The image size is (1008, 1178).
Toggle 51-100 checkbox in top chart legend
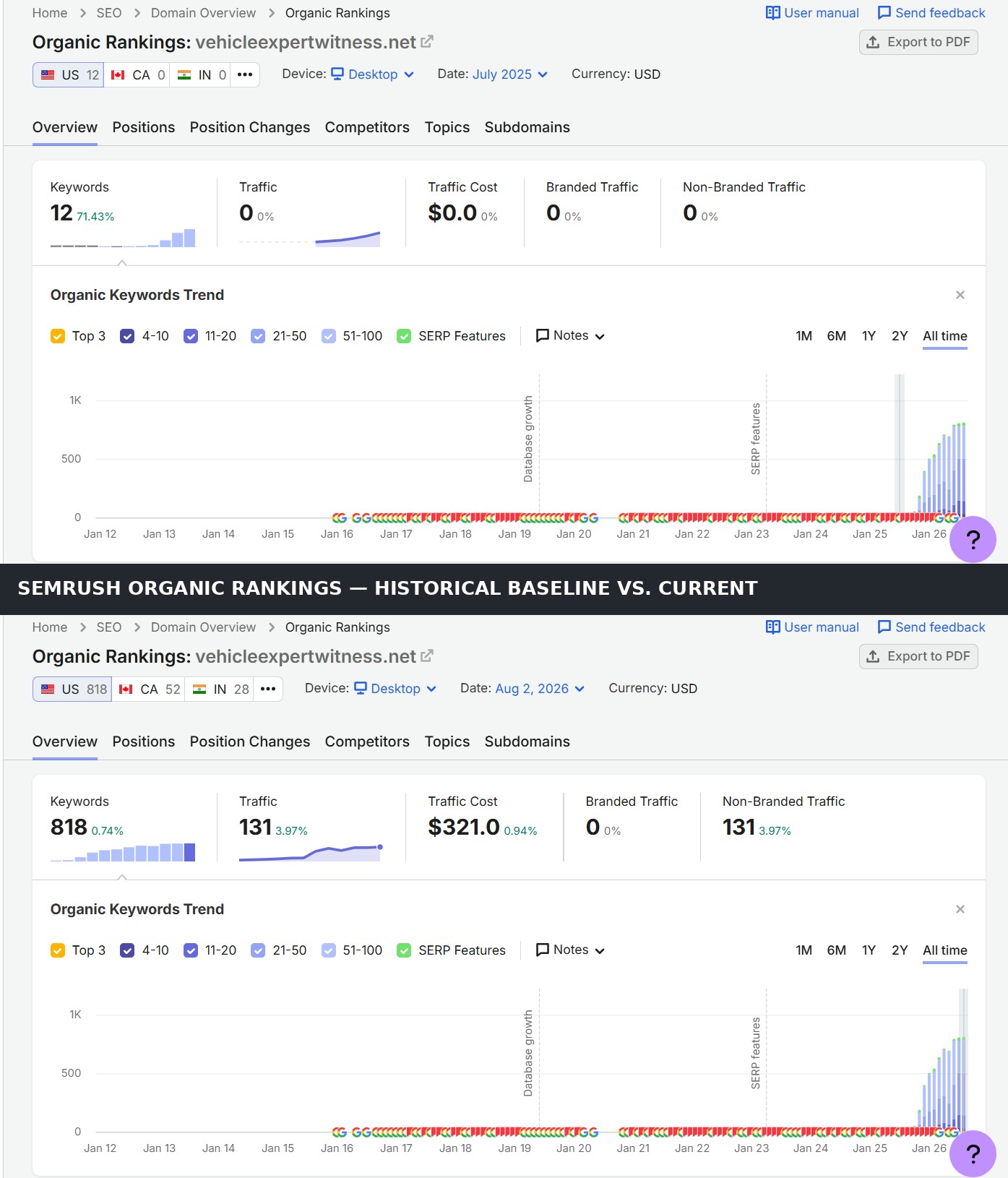click(x=329, y=336)
